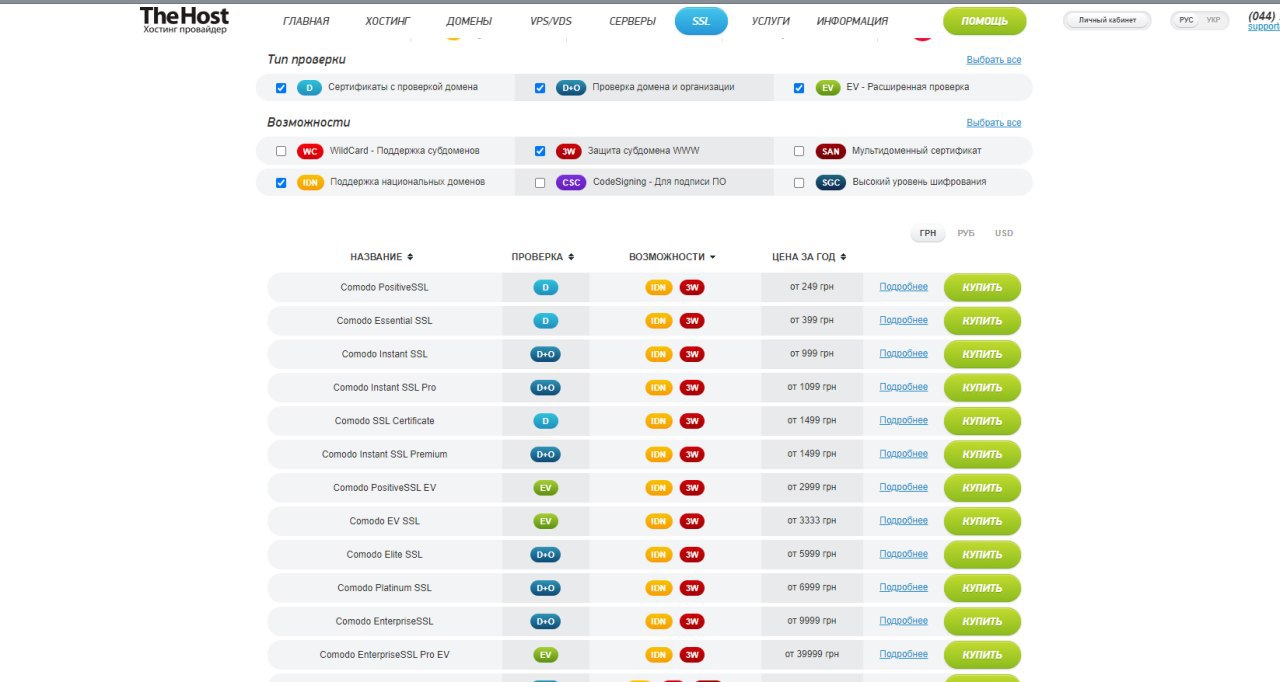Uncheck EV extended validation checkbox

(799, 88)
